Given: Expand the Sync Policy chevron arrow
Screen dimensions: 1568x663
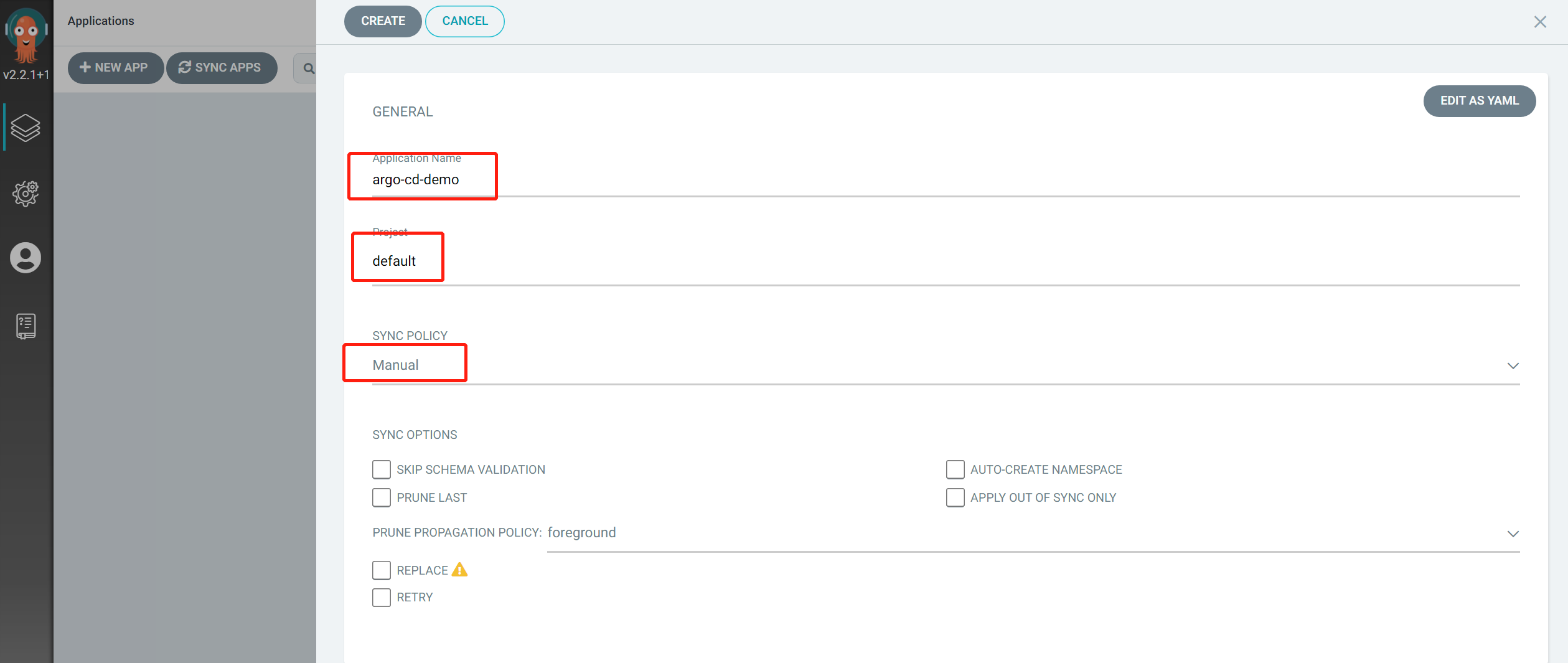Looking at the screenshot, I should (x=1513, y=365).
